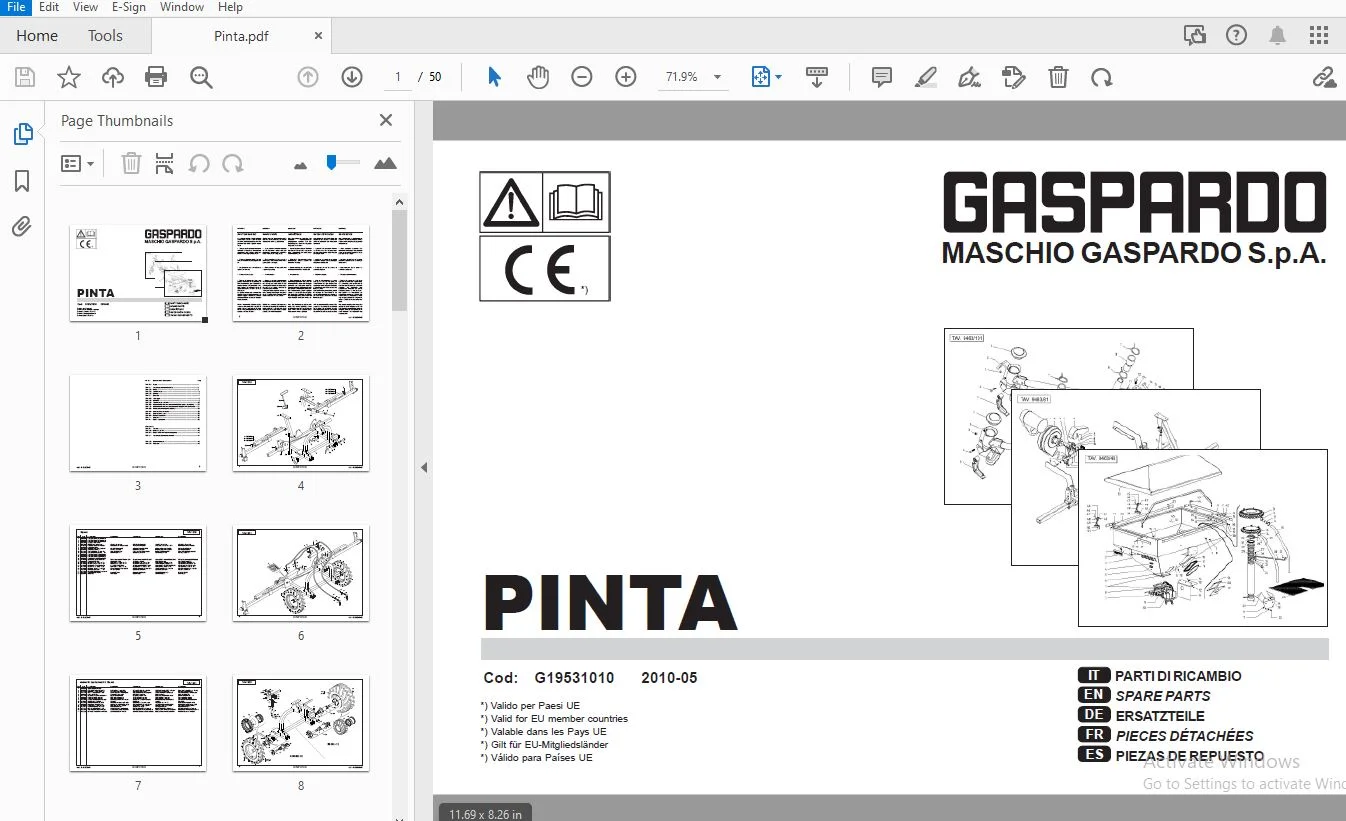Open the Find text magnifier
1346x821 pixels.
[201, 77]
